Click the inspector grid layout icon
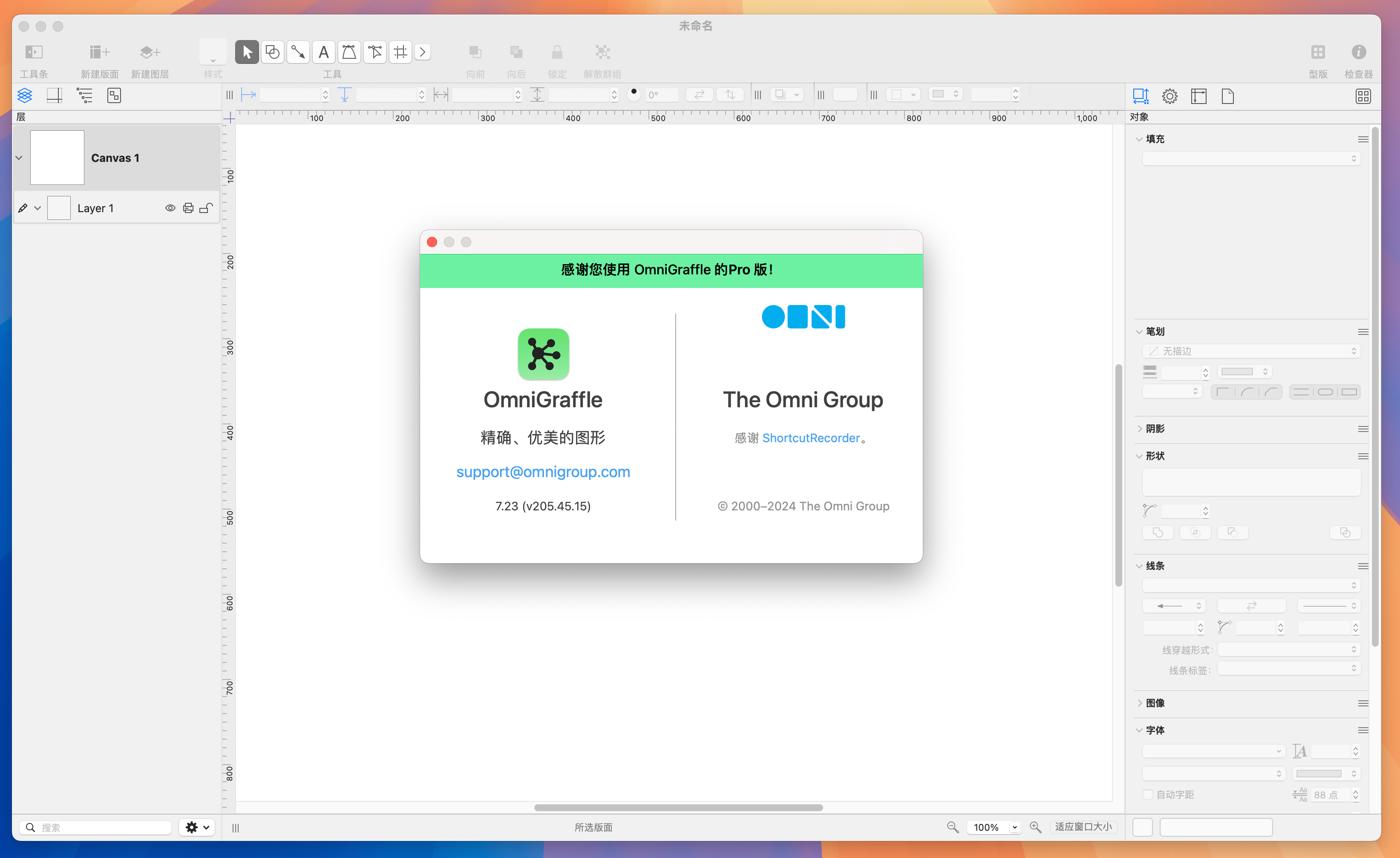Image resolution: width=1400 pixels, height=858 pixels. (x=1363, y=96)
